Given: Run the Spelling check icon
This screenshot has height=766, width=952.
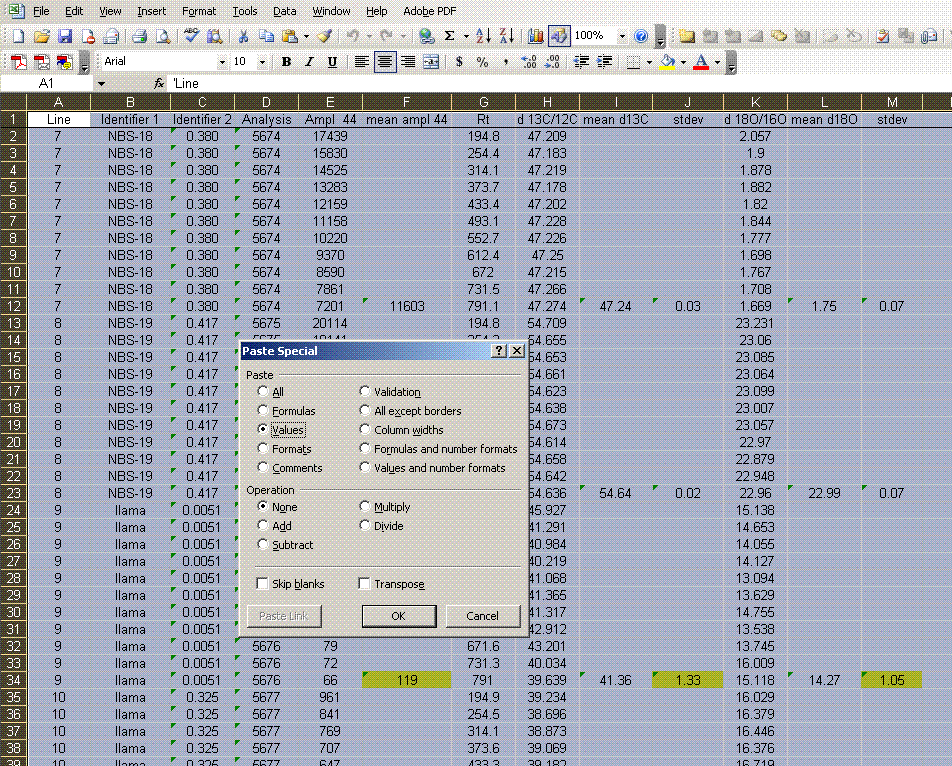Looking at the screenshot, I should coord(191,36).
